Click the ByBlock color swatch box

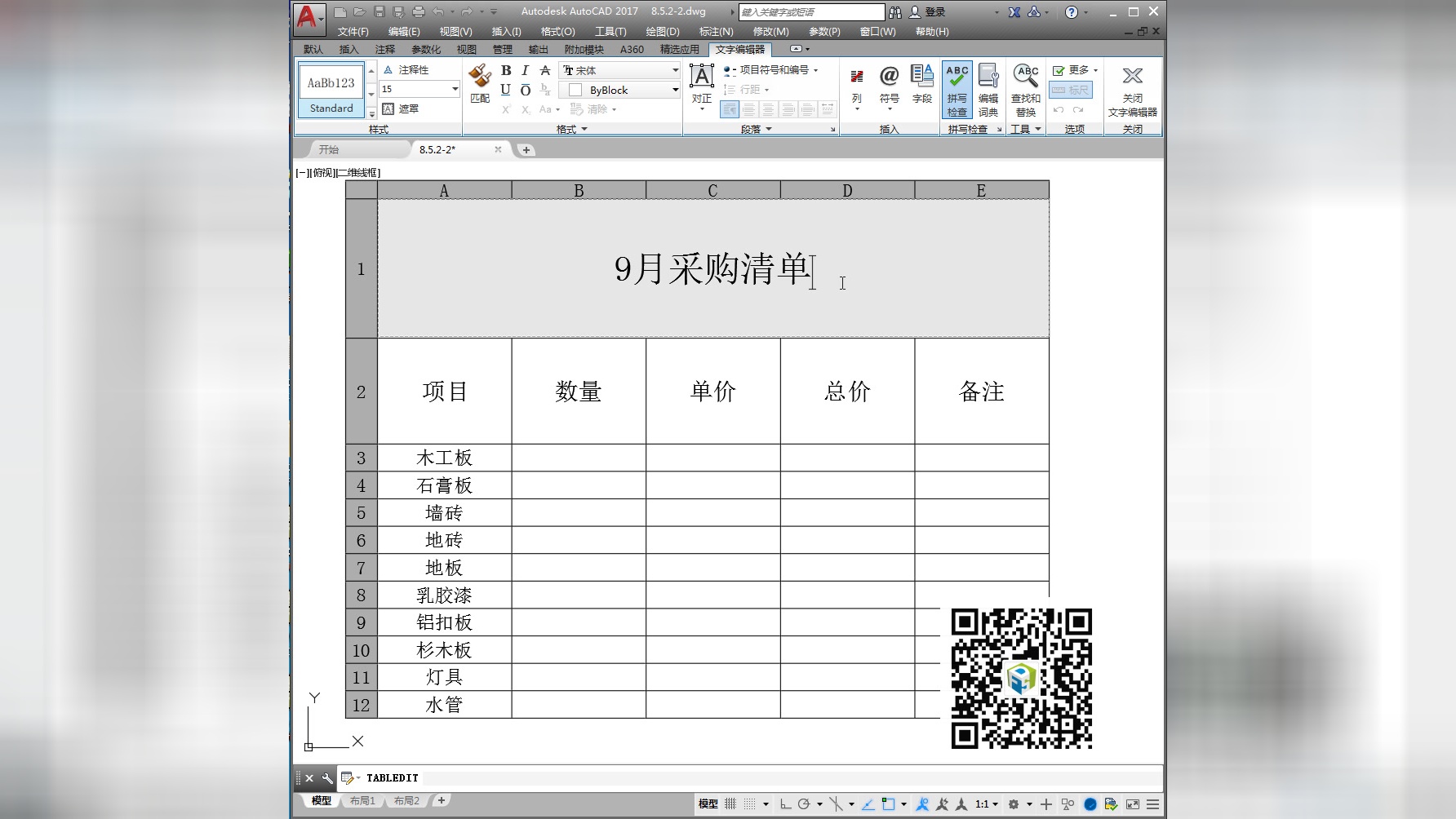pyautogui.click(x=575, y=90)
